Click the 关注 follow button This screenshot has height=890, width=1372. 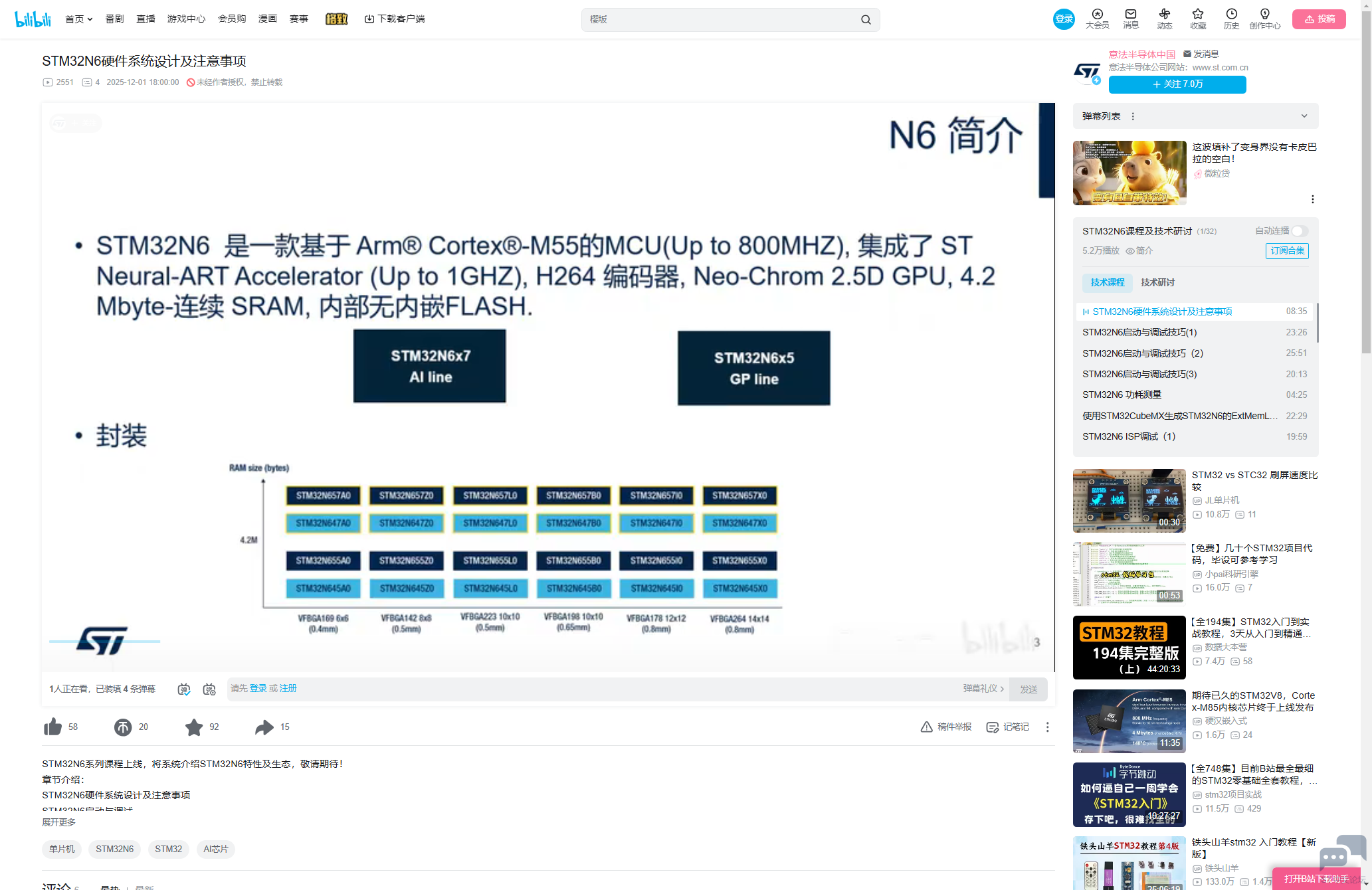[x=1177, y=84]
